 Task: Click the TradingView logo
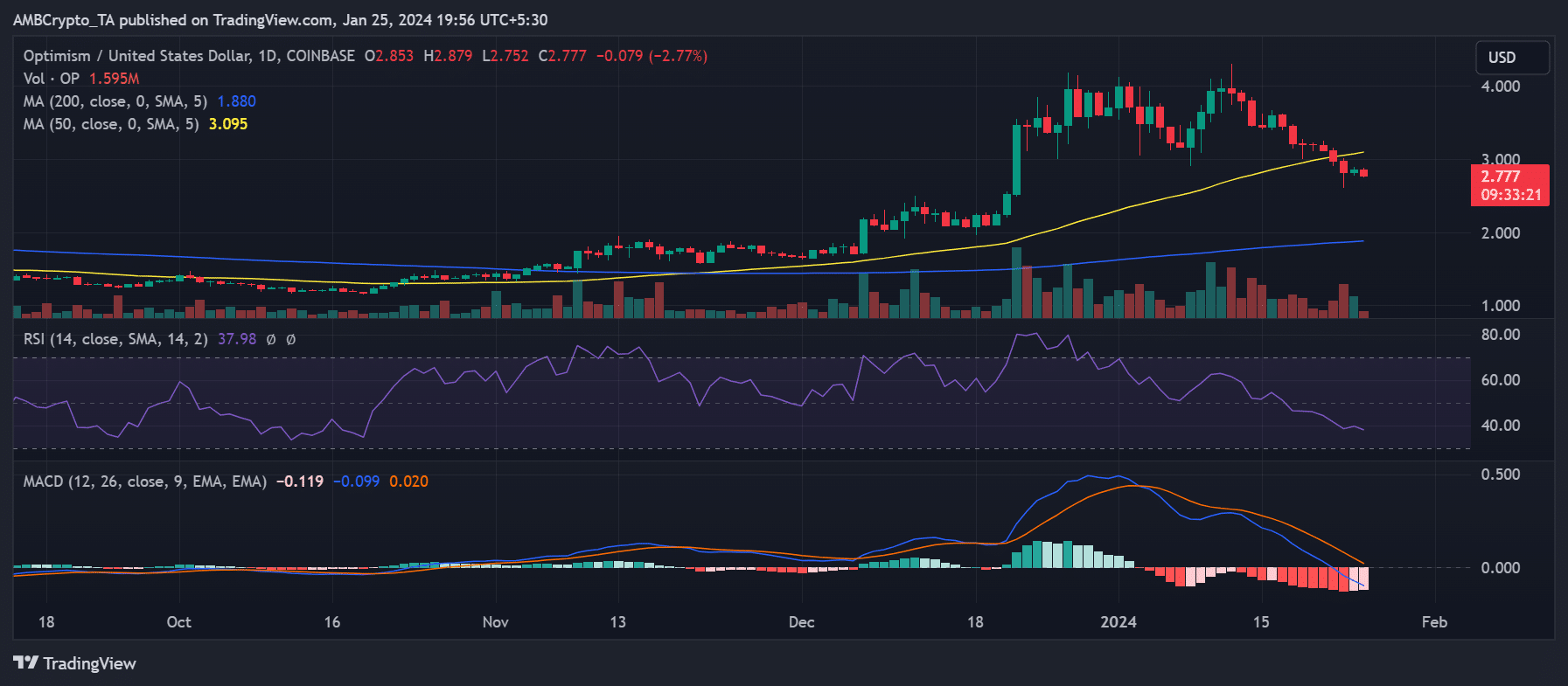(x=75, y=663)
